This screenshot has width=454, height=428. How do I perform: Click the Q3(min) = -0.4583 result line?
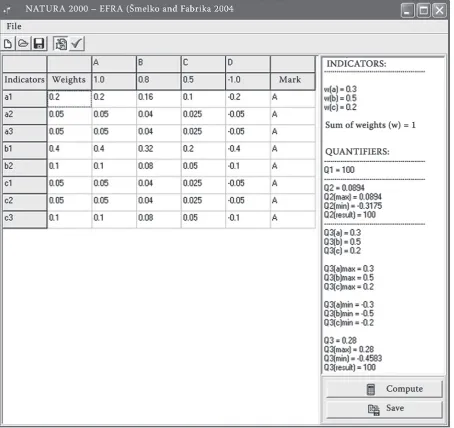click(353, 358)
